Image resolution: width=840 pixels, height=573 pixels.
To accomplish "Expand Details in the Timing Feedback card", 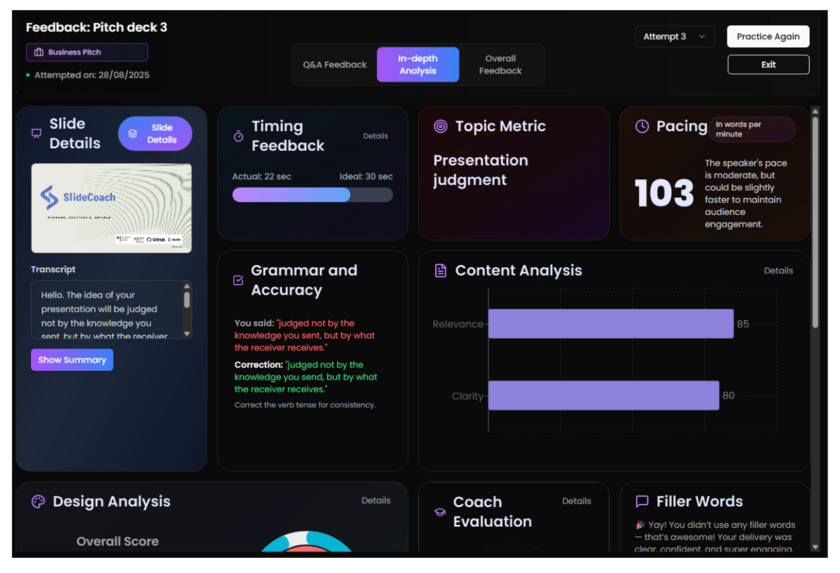I will [x=375, y=136].
